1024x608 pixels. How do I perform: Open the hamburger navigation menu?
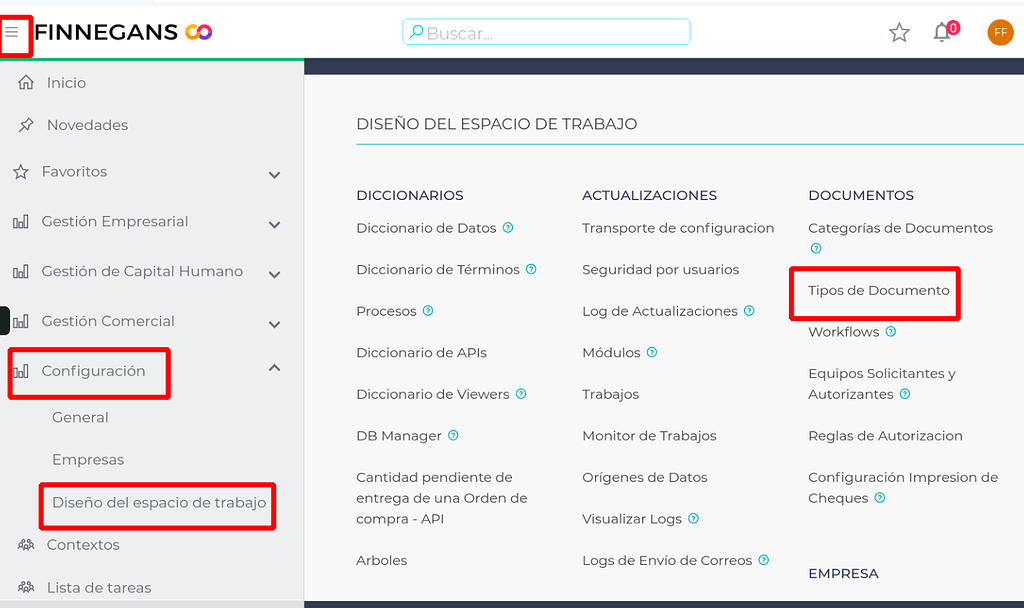pos(14,31)
